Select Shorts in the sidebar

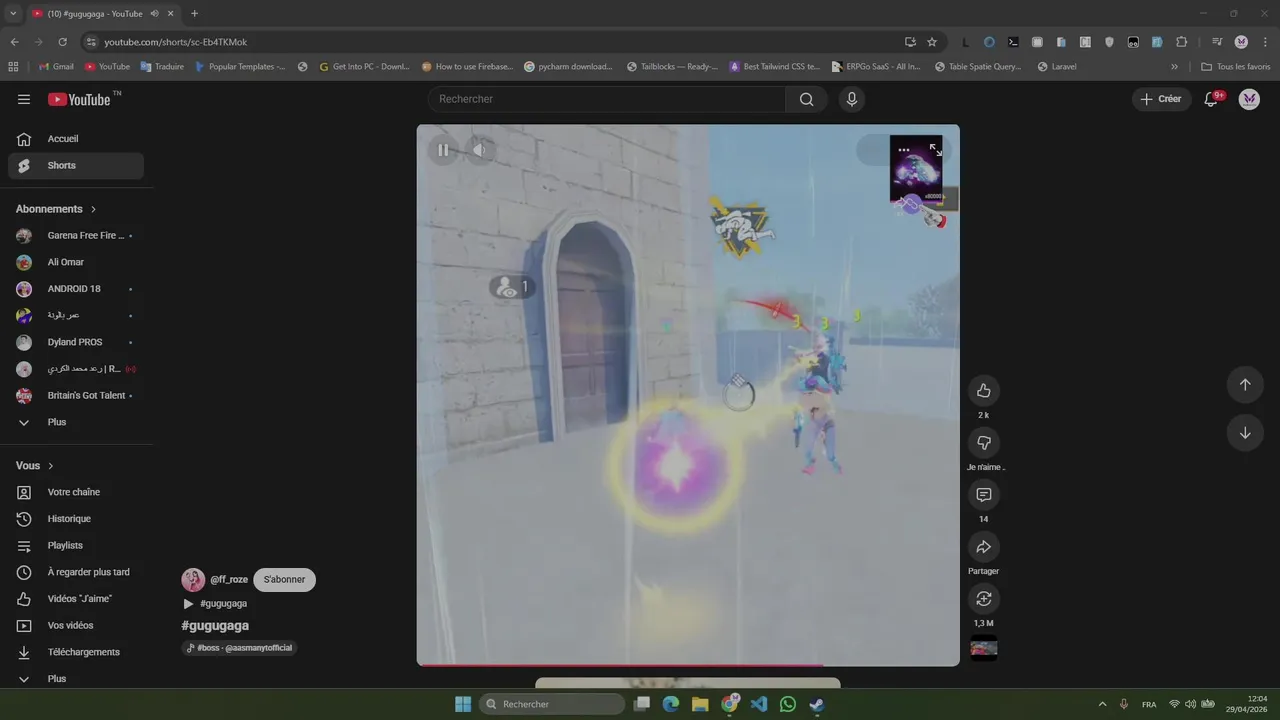tap(76, 166)
